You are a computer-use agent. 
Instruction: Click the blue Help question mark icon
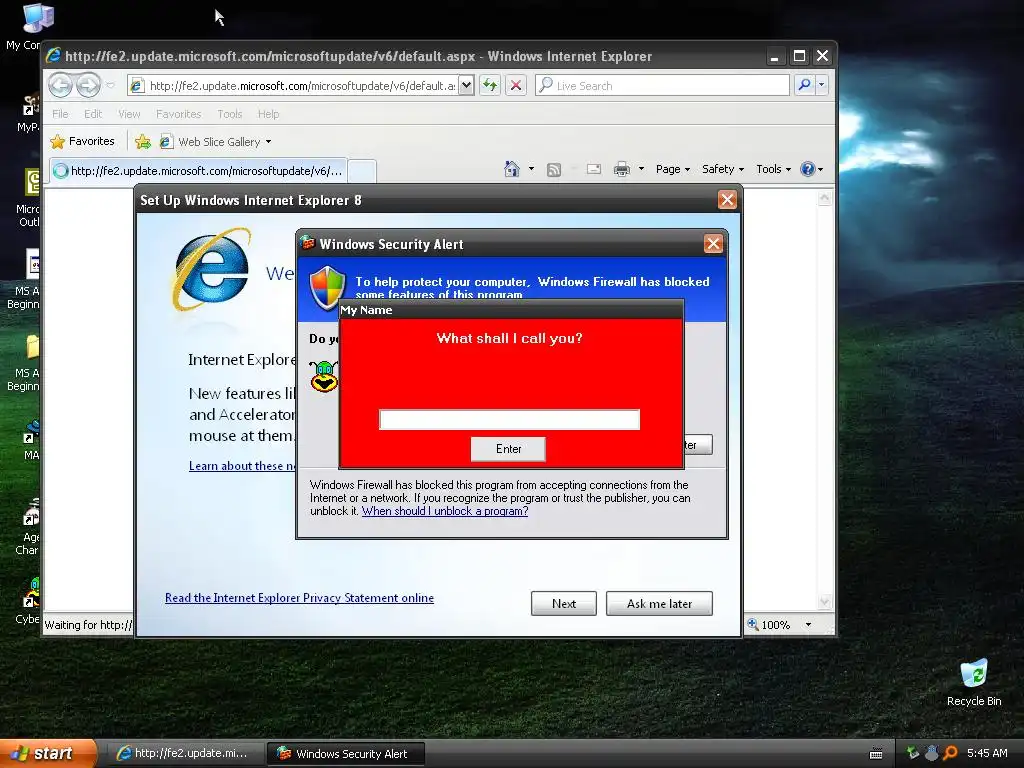coord(808,169)
